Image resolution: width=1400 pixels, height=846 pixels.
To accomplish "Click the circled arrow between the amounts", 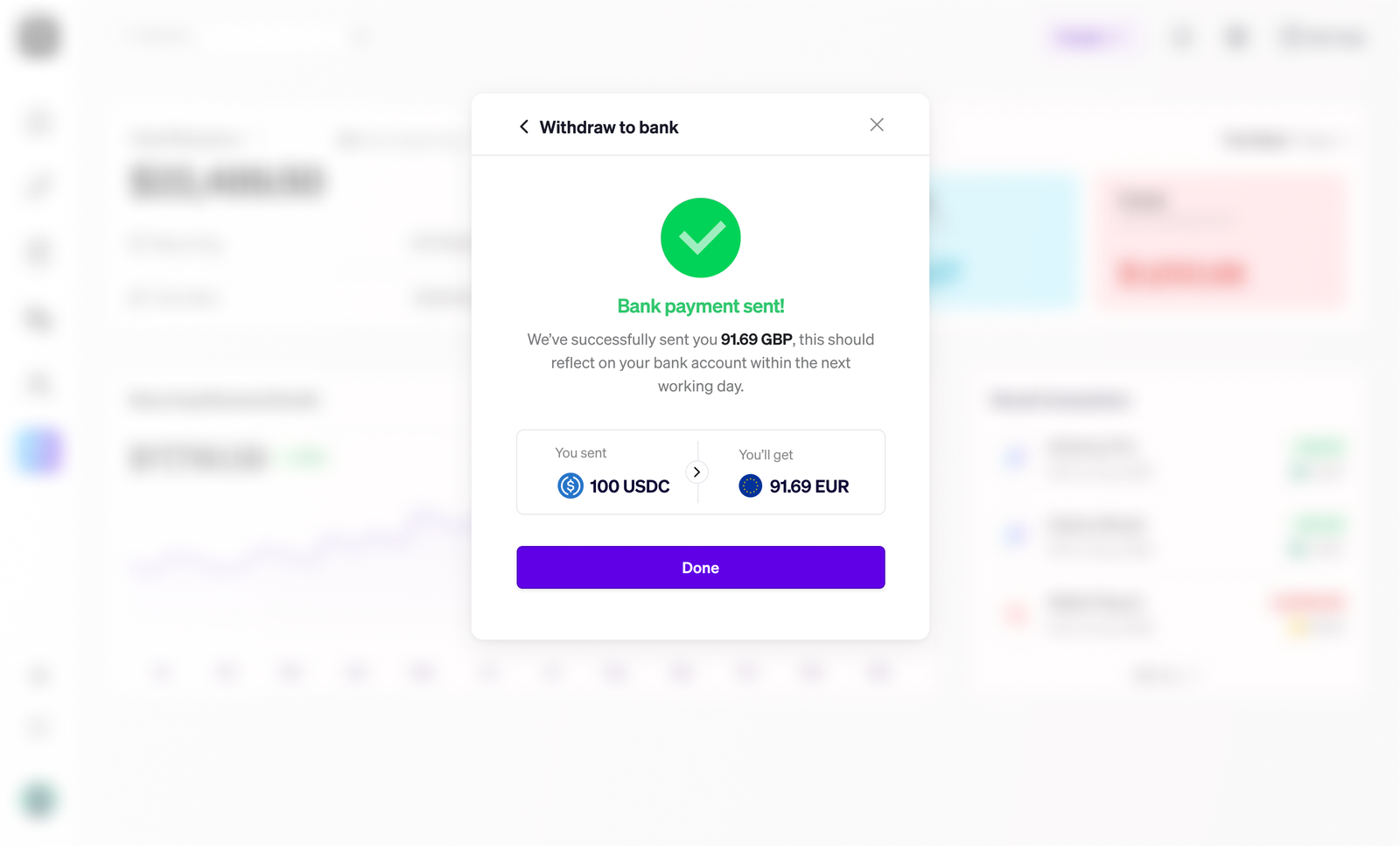I will (x=697, y=472).
